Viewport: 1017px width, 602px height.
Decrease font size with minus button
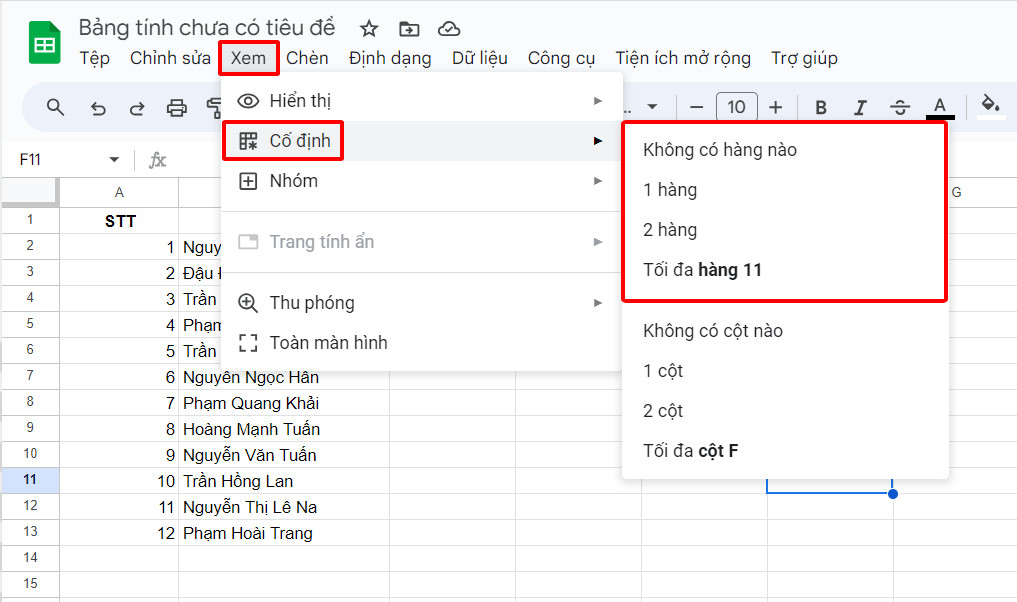[696, 107]
